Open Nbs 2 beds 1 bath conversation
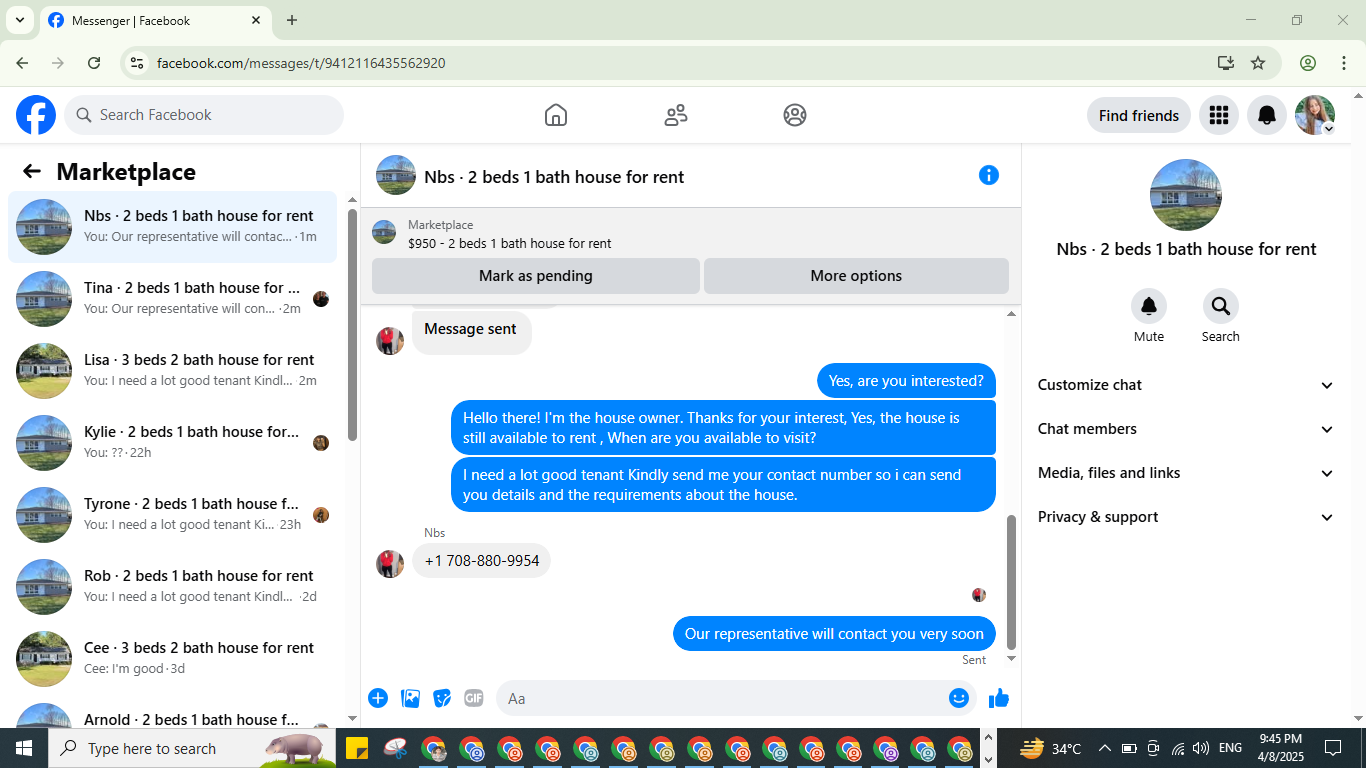 click(x=173, y=227)
